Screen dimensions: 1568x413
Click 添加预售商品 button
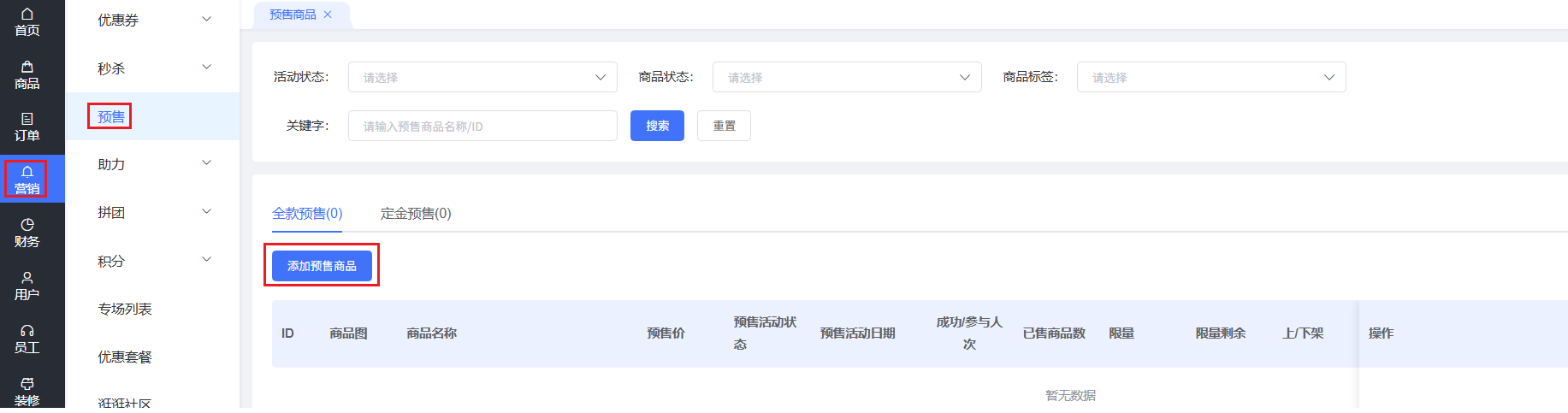tap(322, 266)
